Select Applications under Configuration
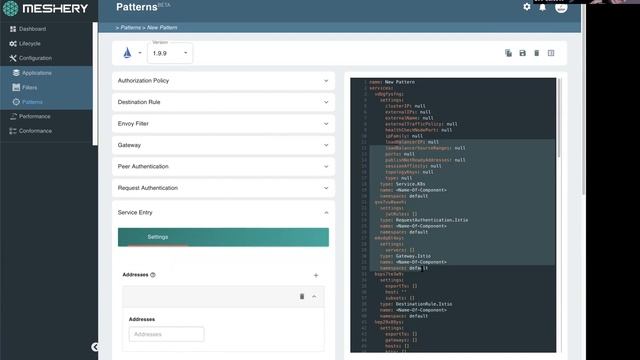The width and height of the screenshot is (640, 360). coord(37,73)
